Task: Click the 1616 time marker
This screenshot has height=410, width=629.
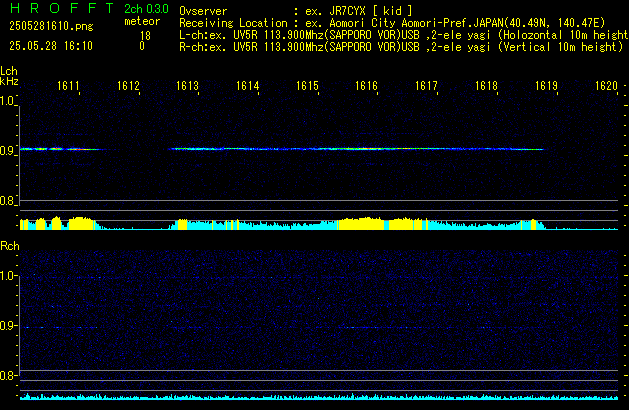Action: (x=367, y=86)
